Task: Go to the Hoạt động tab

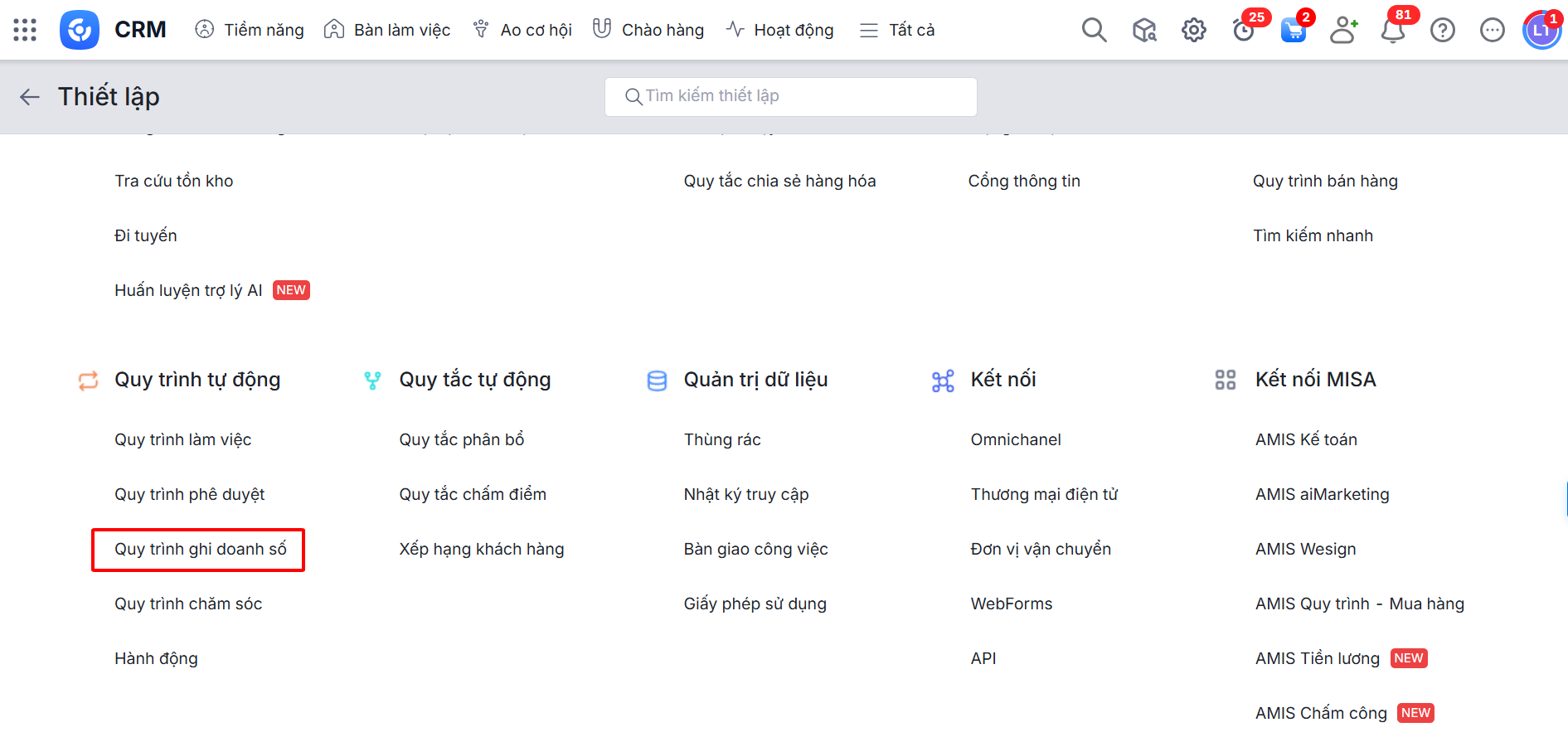Action: coord(779,31)
